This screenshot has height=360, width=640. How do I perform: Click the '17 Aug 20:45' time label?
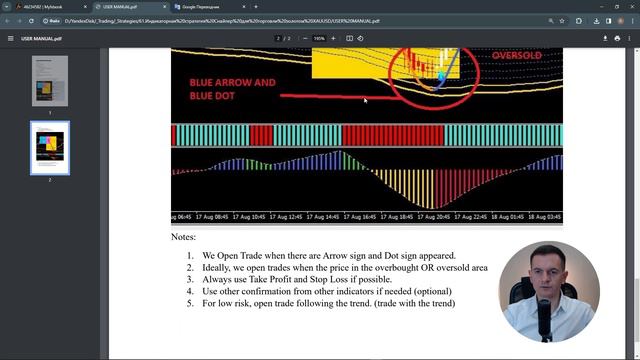click(x=433, y=217)
